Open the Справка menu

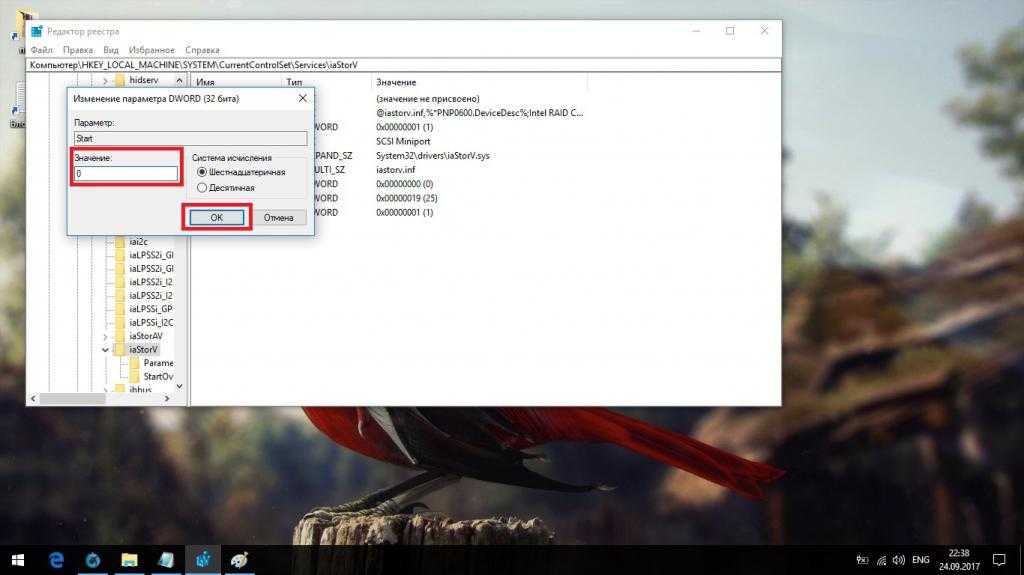coord(202,50)
